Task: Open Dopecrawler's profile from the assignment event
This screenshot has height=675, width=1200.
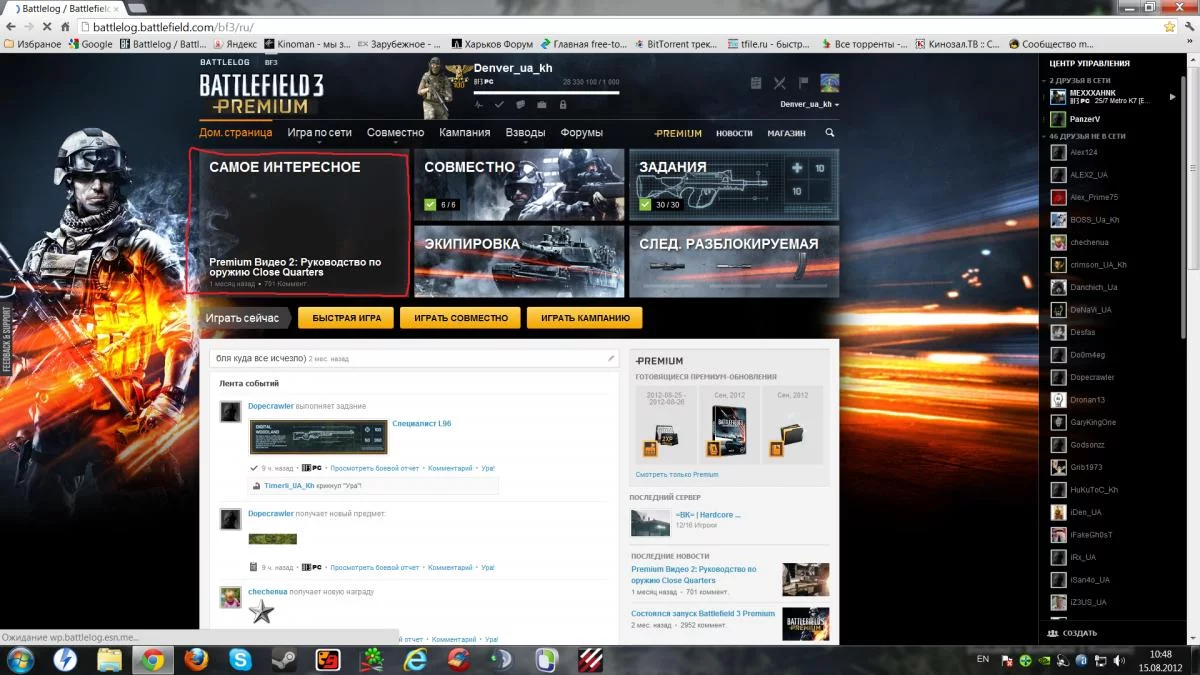Action: pyautogui.click(x=271, y=406)
